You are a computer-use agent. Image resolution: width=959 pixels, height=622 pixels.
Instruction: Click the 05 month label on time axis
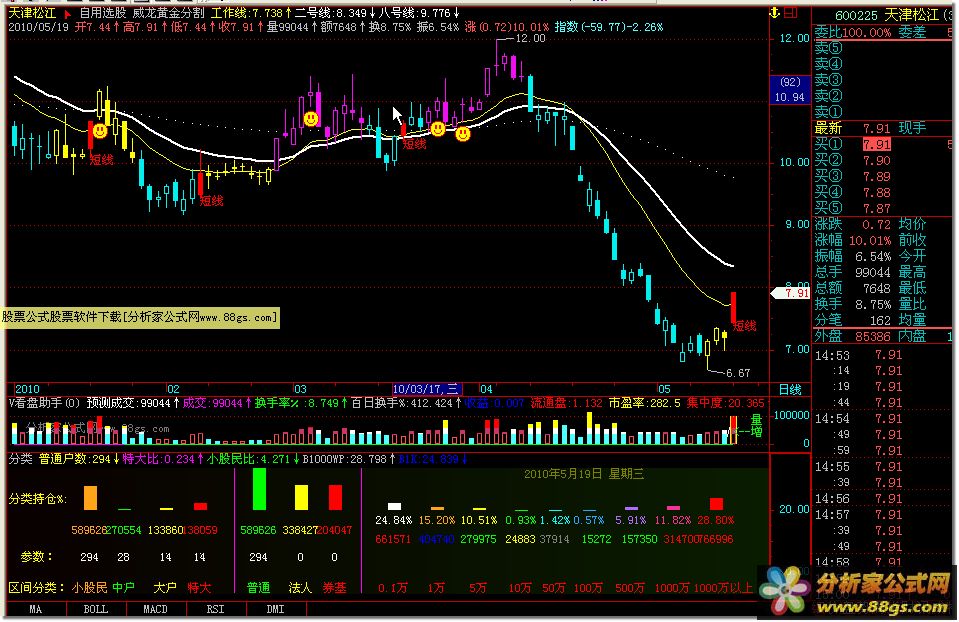[x=665, y=389]
